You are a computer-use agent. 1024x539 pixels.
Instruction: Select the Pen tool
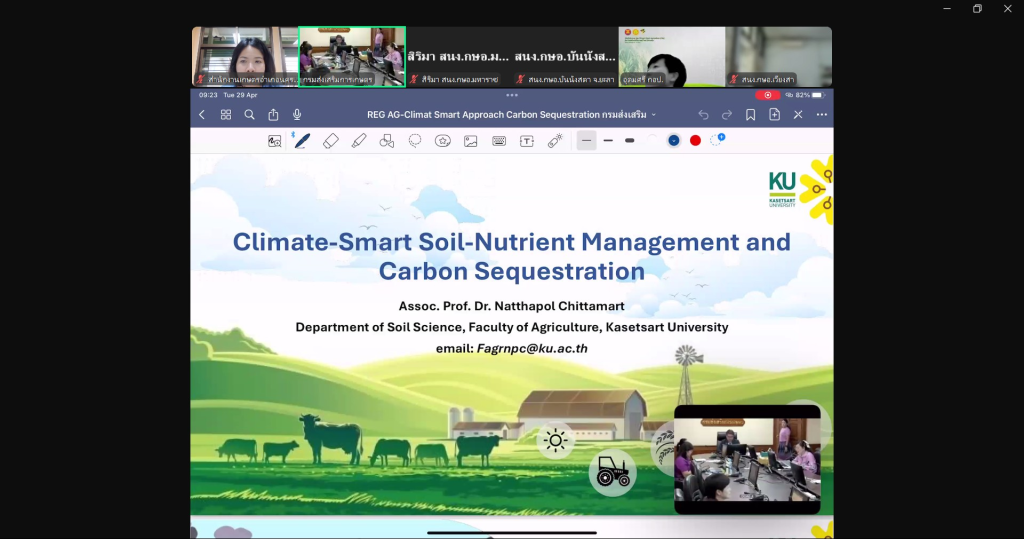pyautogui.click(x=302, y=140)
